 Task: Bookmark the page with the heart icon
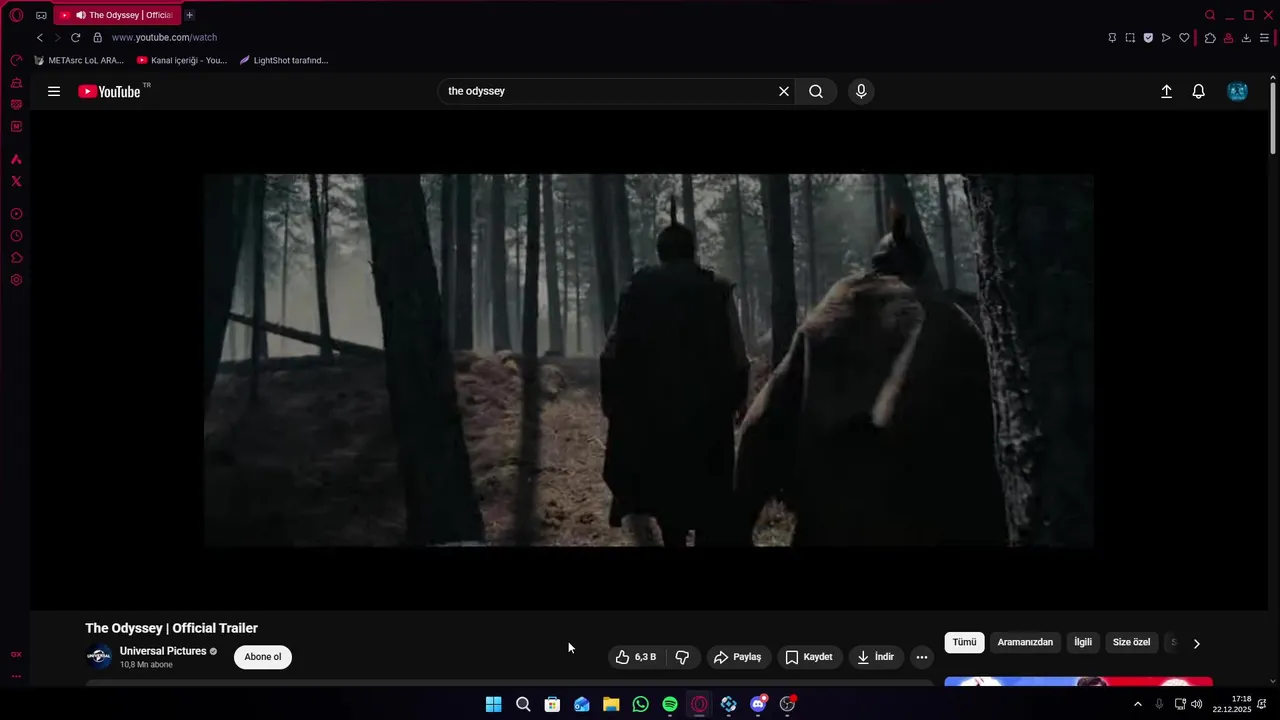pos(1184,37)
